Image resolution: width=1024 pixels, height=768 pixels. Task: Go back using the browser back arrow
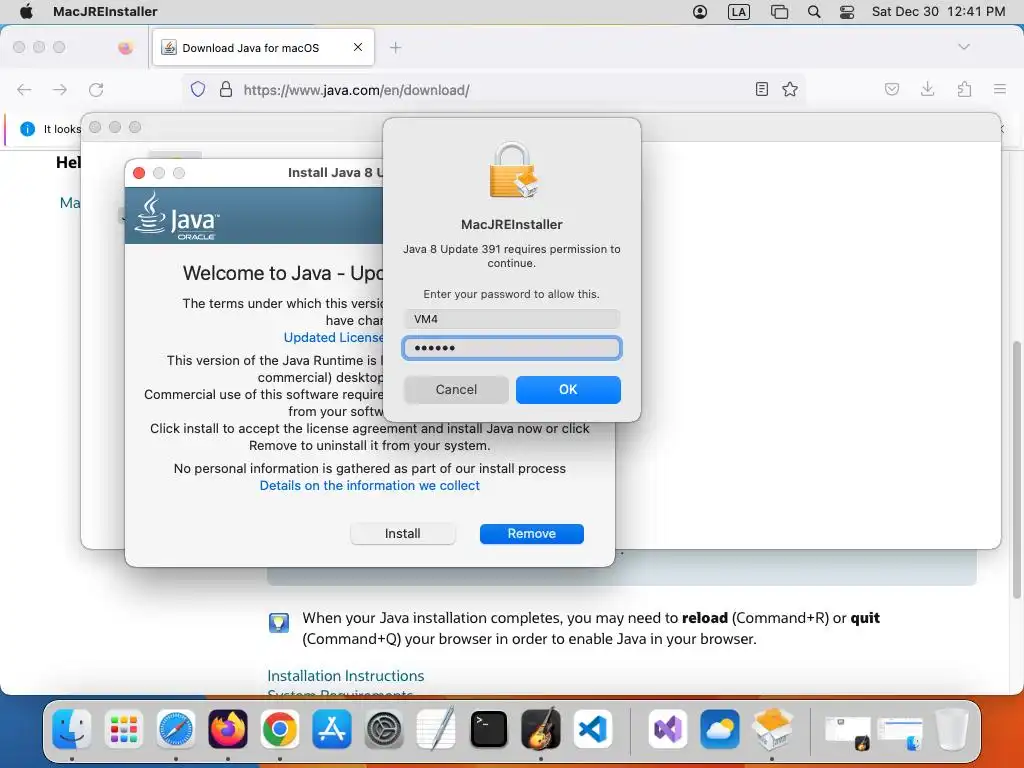(24, 89)
